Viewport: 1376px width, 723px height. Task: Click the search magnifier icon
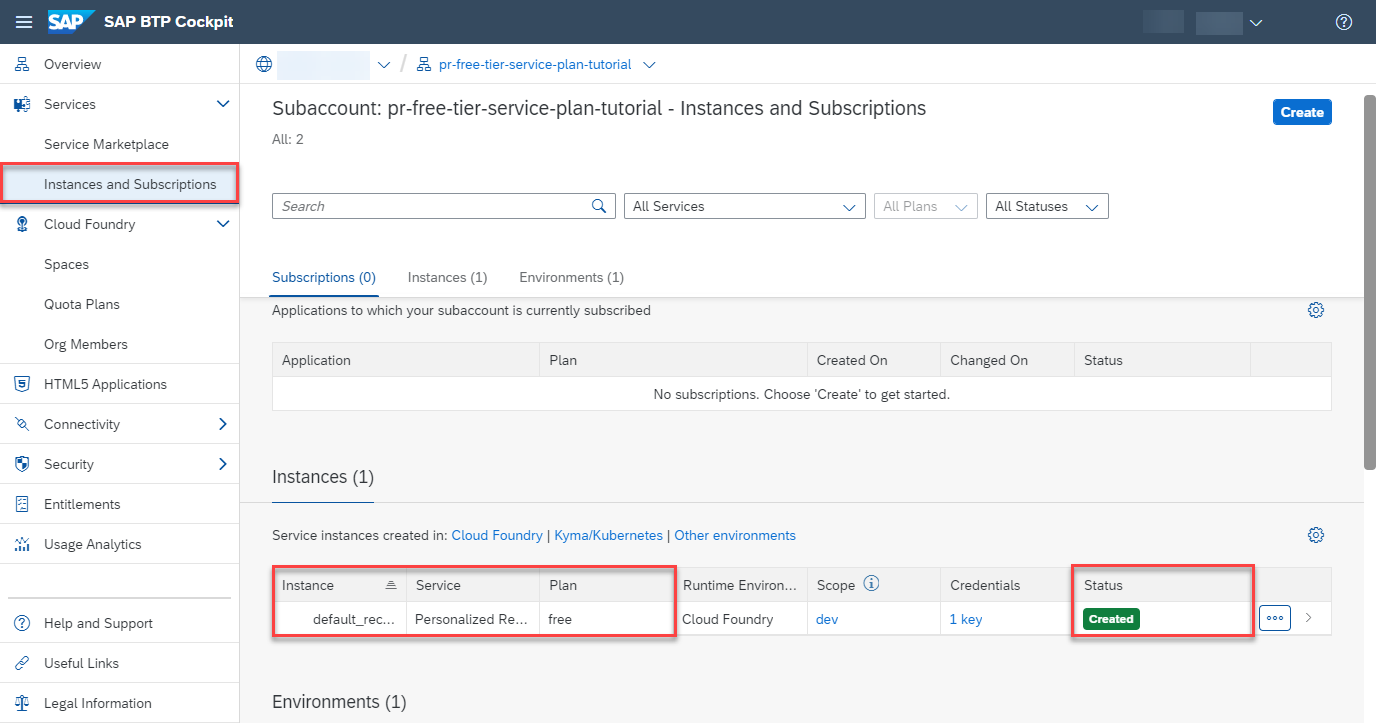pos(599,206)
